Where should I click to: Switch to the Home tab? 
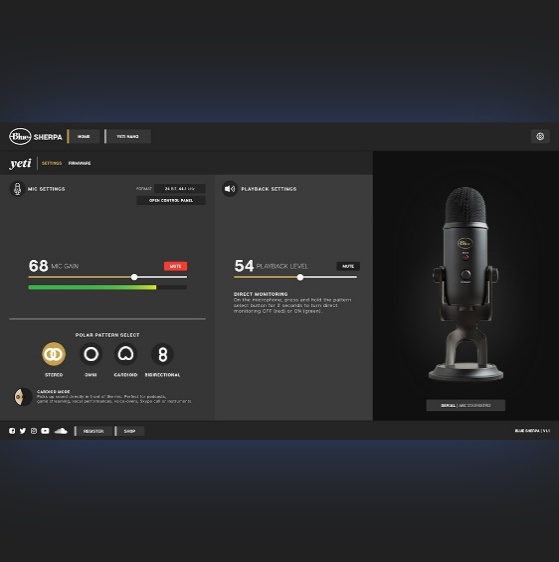point(83,137)
